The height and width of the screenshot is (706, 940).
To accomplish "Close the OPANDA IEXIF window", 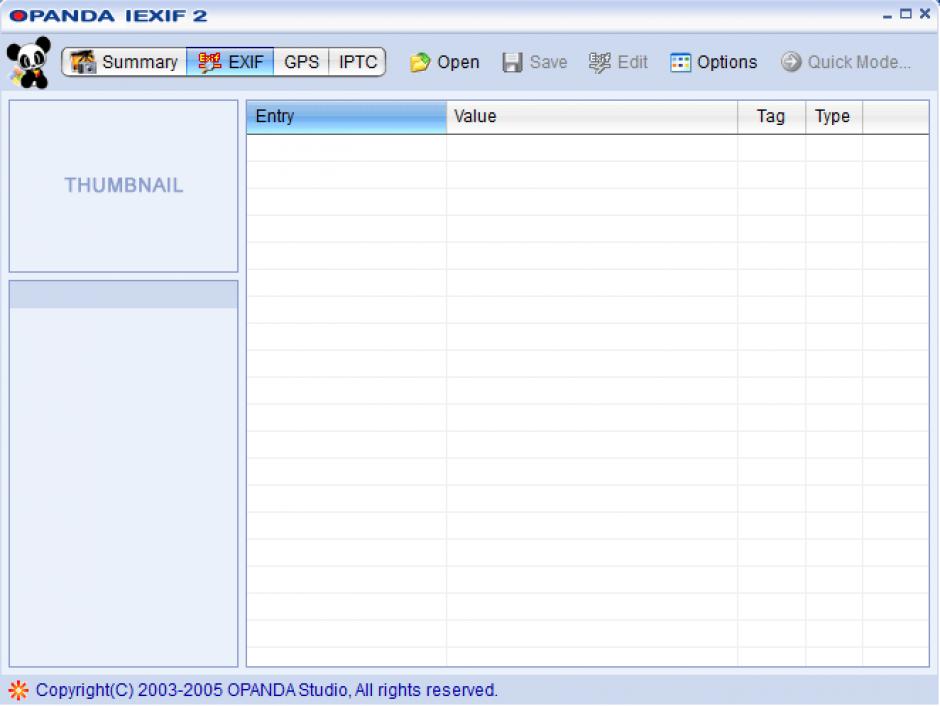I will tap(925, 14).
